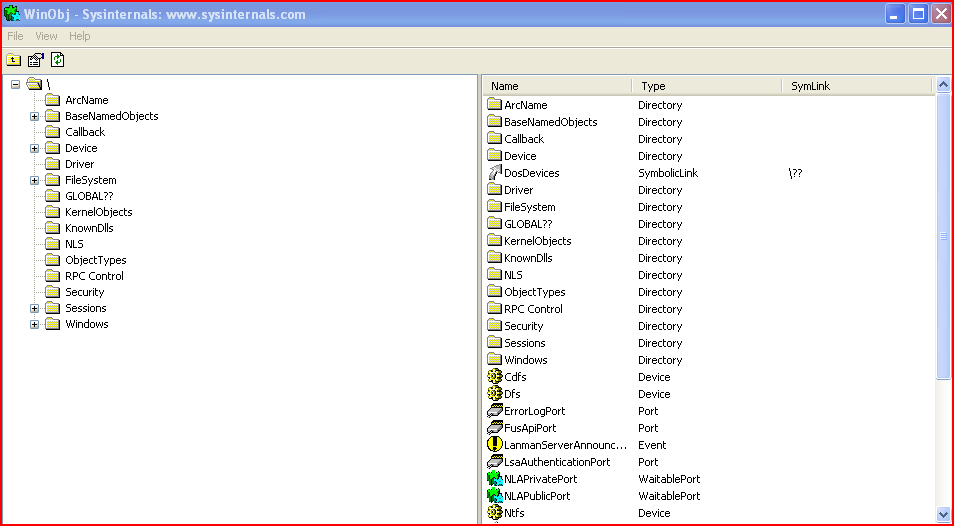Image resolution: width=954 pixels, height=526 pixels.
Task: Expand the Windows tree node
Action: point(35,325)
